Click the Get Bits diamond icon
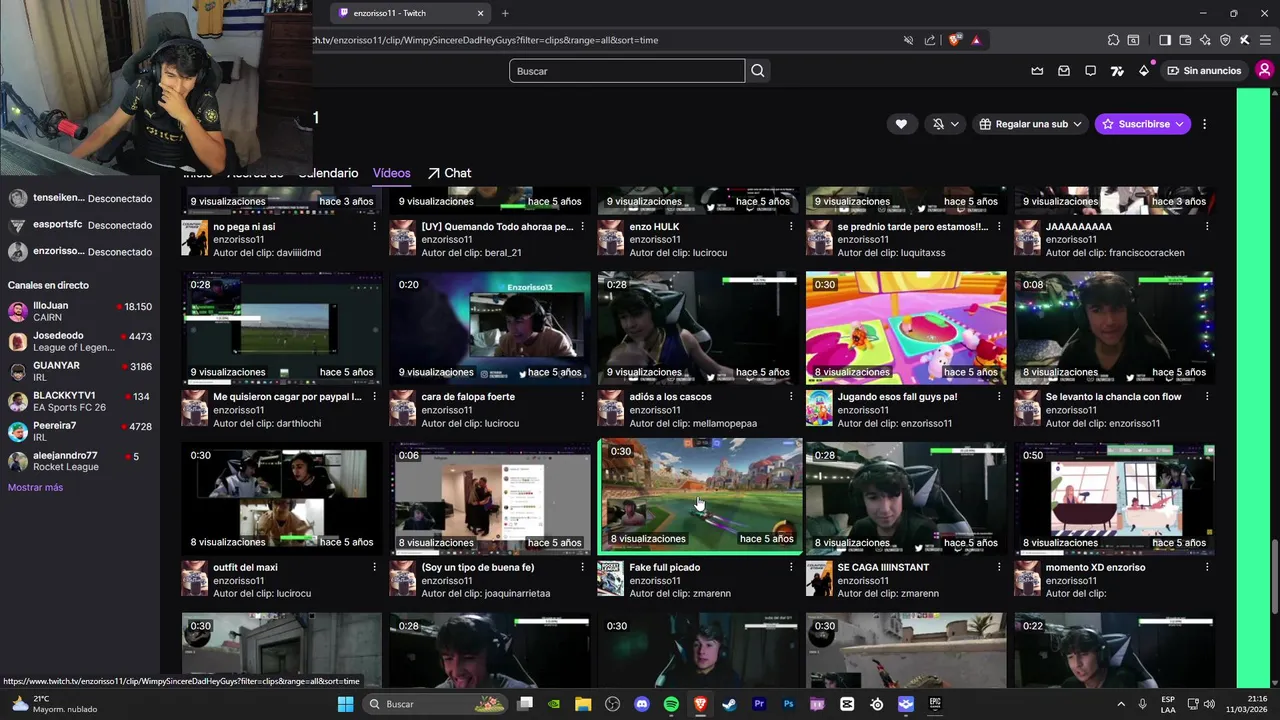1280x720 pixels. click(x=1144, y=71)
